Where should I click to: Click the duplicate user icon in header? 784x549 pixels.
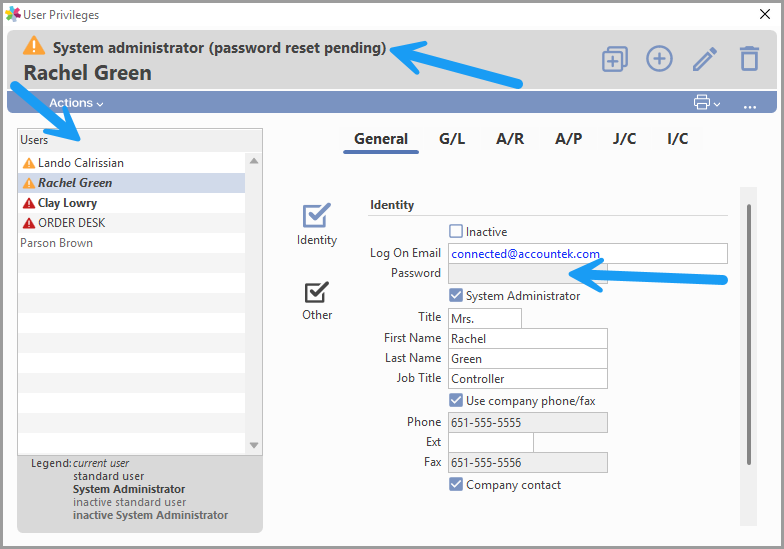[x=614, y=59]
